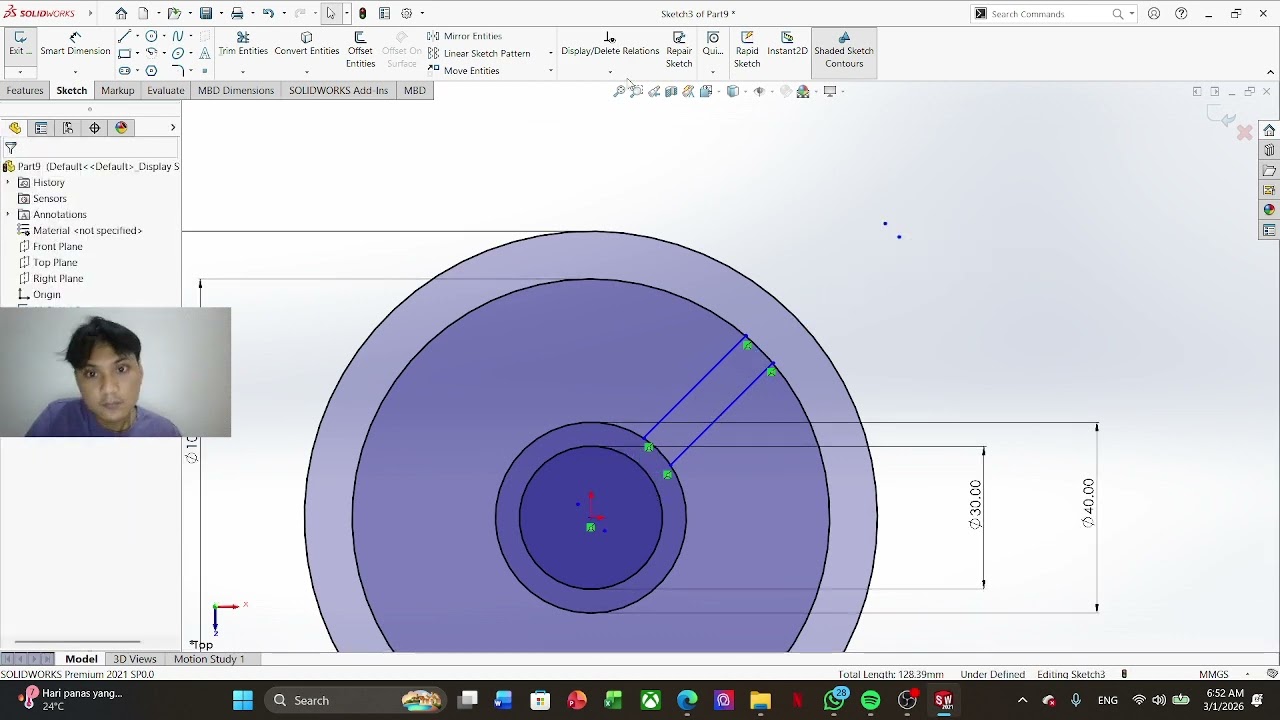The width and height of the screenshot is (1280, 720).
Task: Select the Circle sketch tool
Action: tap(151, 36)
